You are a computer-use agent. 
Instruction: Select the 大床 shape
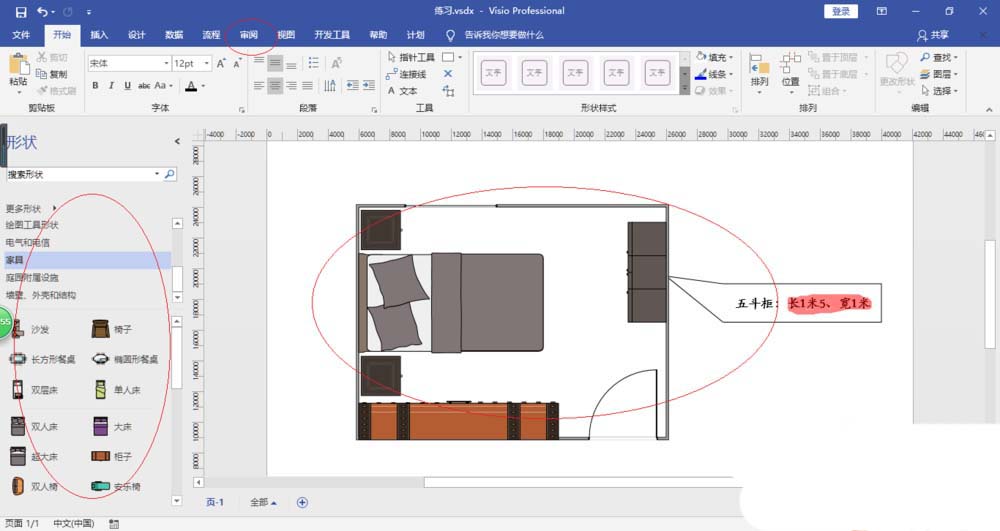[113, 426]
